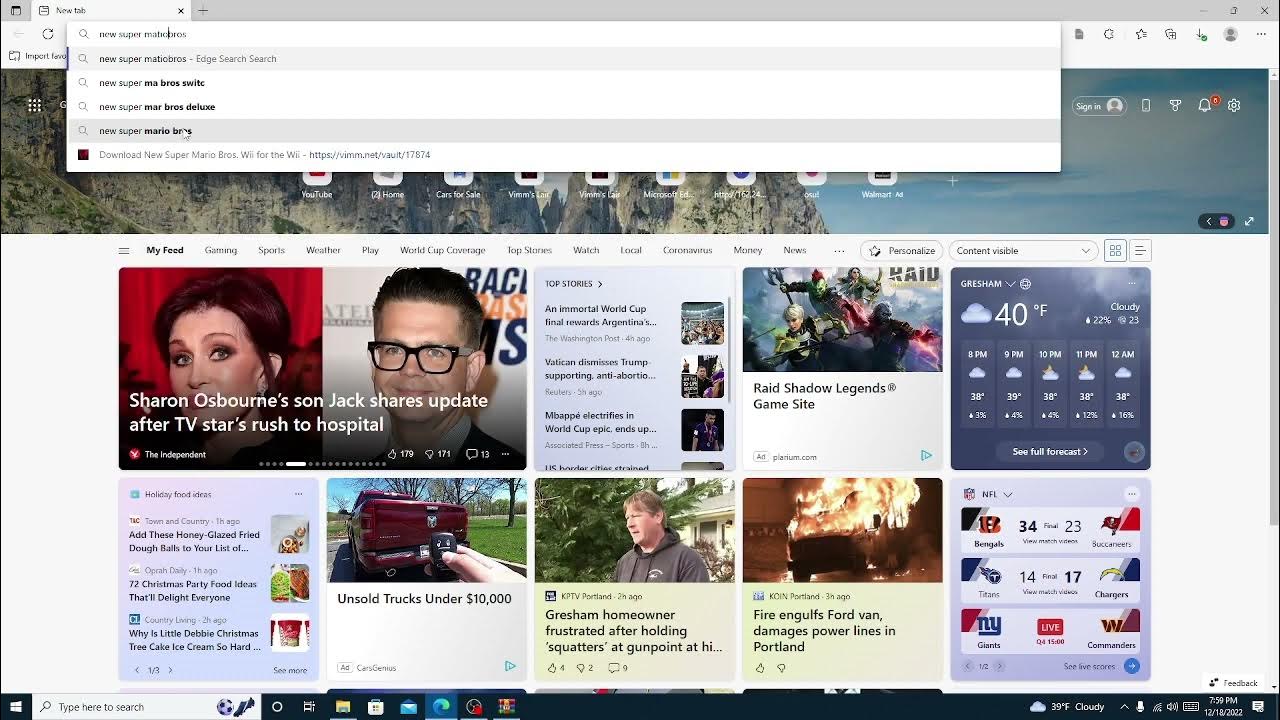Reload the page with the refresh icon

click(48, 34)
